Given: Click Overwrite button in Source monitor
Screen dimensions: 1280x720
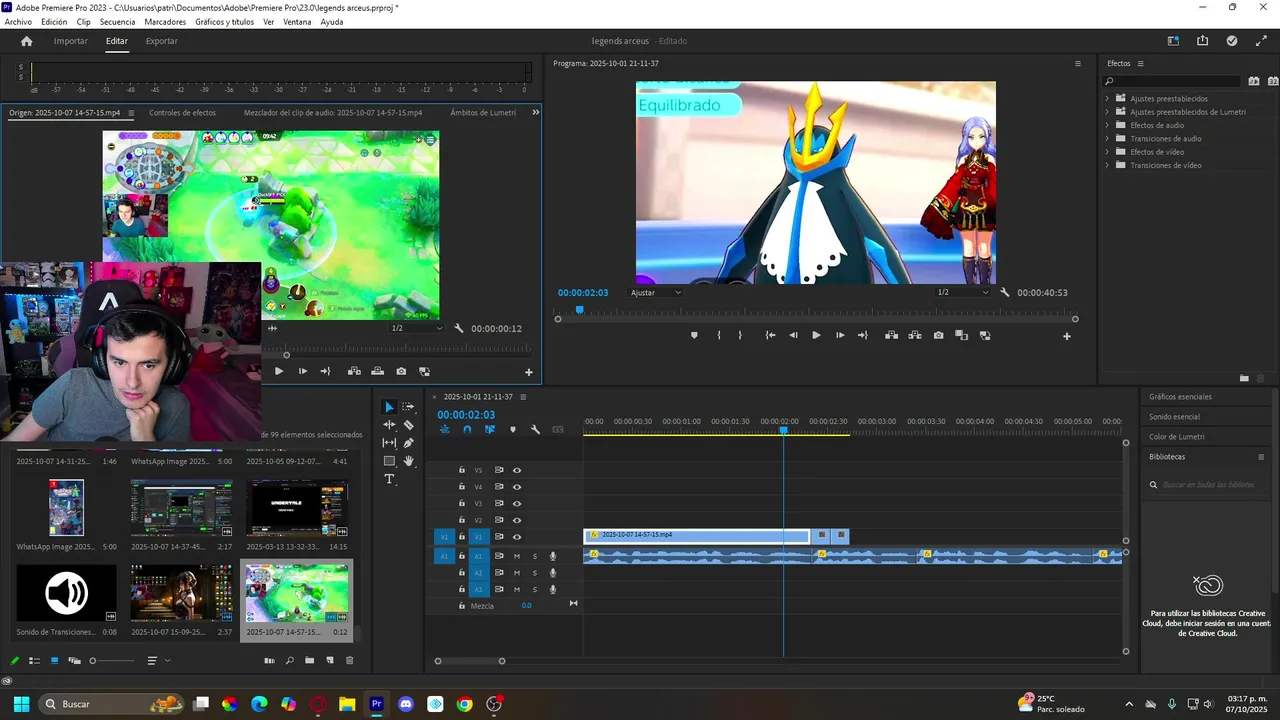Looking at the screenshot, I should coord(377,371).
